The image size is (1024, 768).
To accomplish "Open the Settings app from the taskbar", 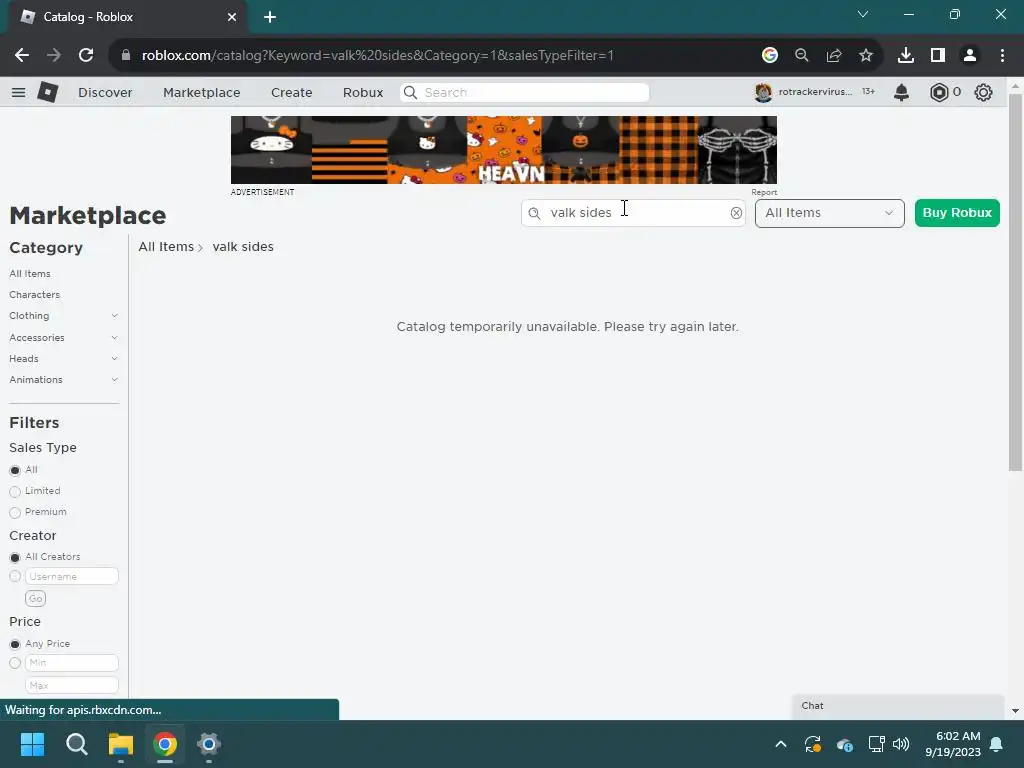I will [x=209, y=744].
